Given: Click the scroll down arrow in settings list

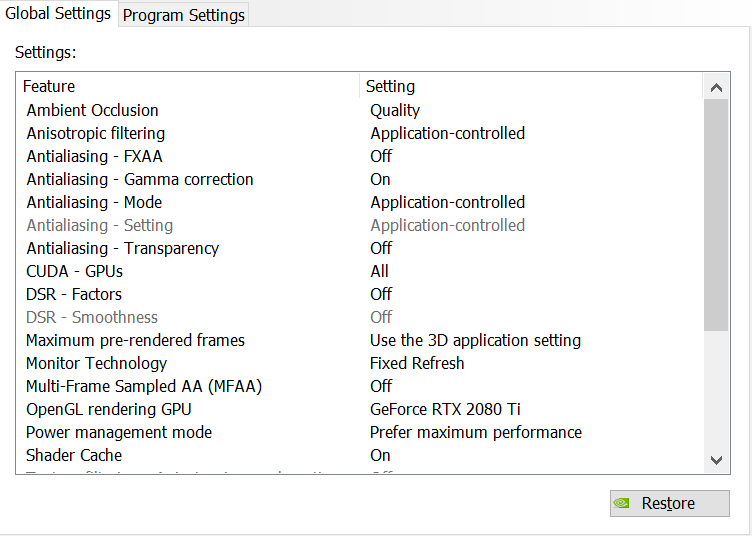Looking at the screenshot, I should 716,460.
